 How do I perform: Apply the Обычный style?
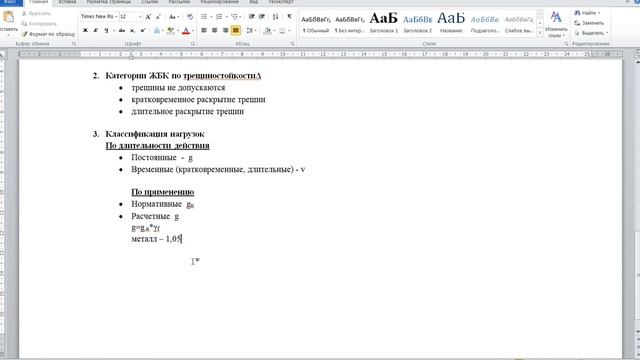pos(316,24)
